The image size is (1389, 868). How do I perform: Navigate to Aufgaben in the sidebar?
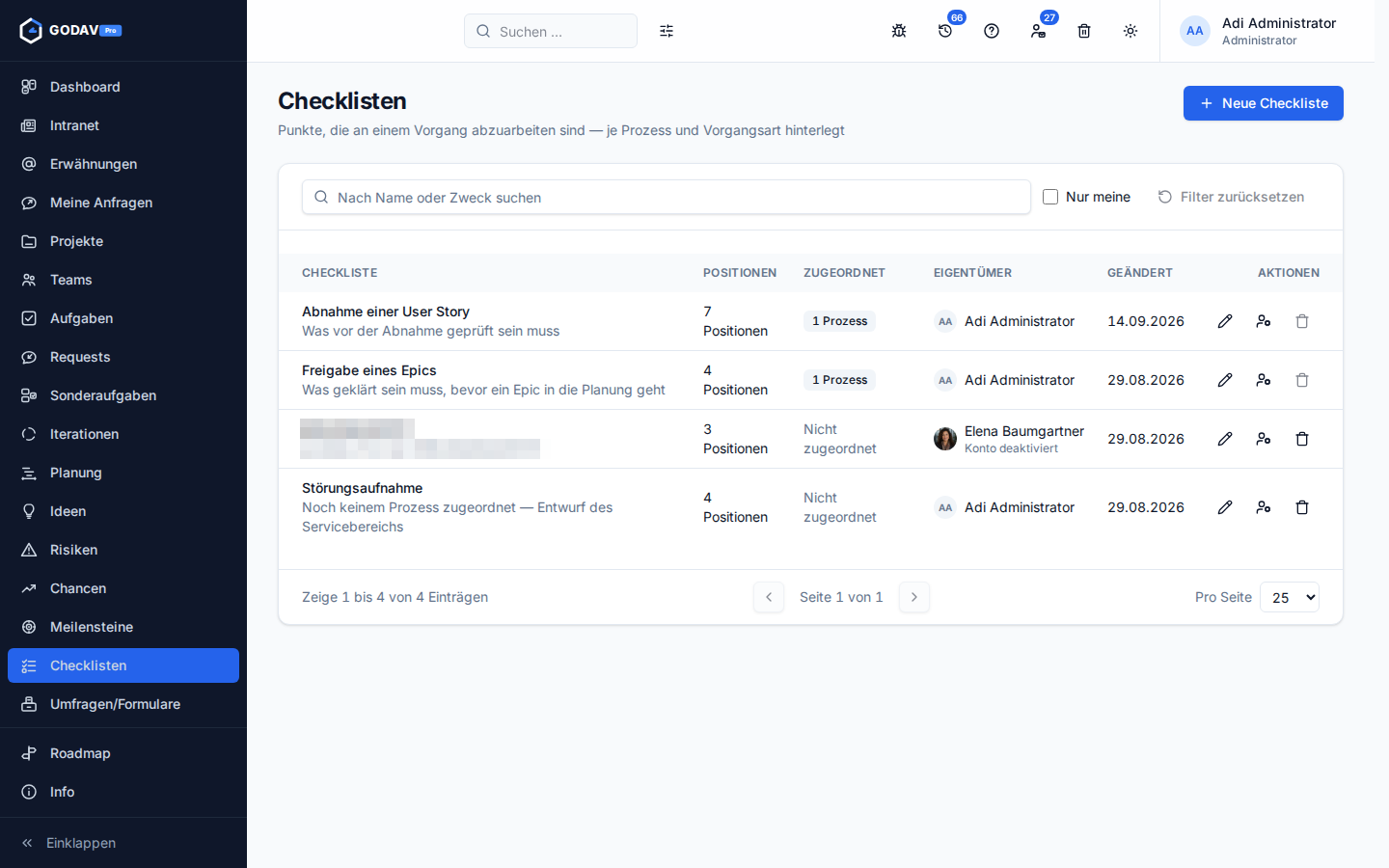click(123, 318)
